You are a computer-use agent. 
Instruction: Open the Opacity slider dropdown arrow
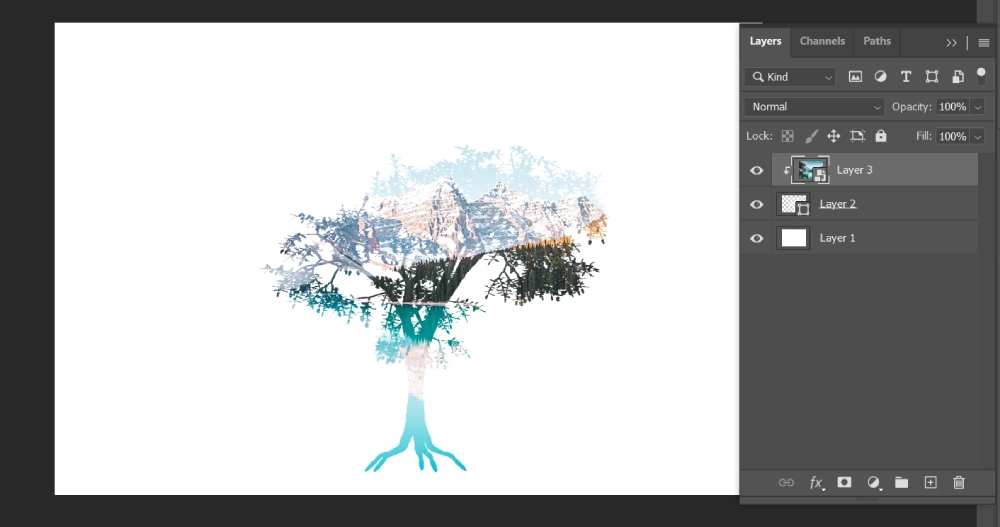pyautogui.click(x=978, y=107)
